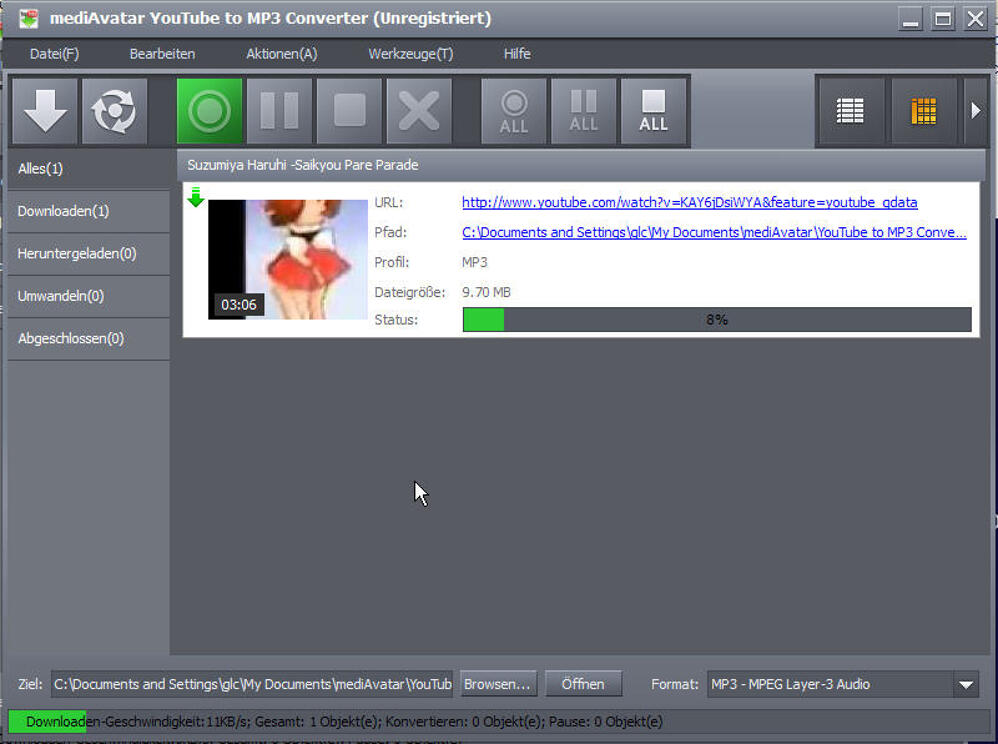Image resolution: width=998 pixels, height=744 pixels.
Task: Stop the selected download task
Action: pos(349,111)
